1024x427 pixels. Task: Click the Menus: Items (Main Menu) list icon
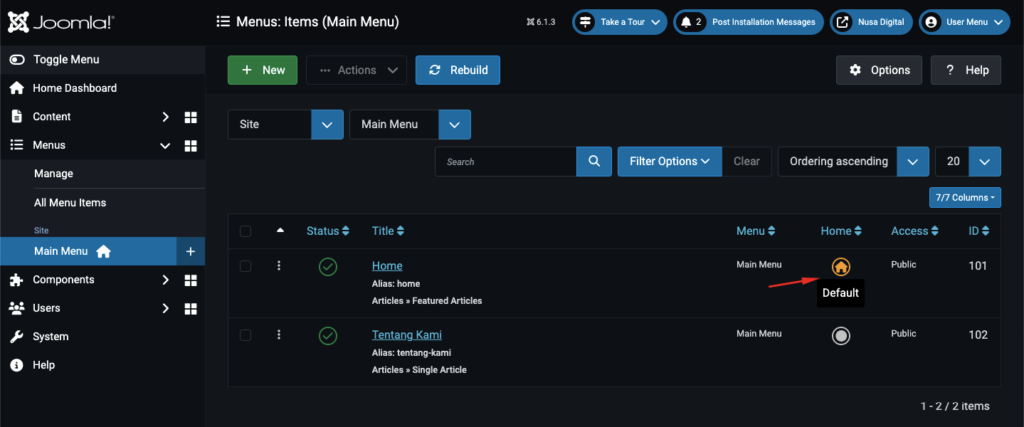point(223,22)
